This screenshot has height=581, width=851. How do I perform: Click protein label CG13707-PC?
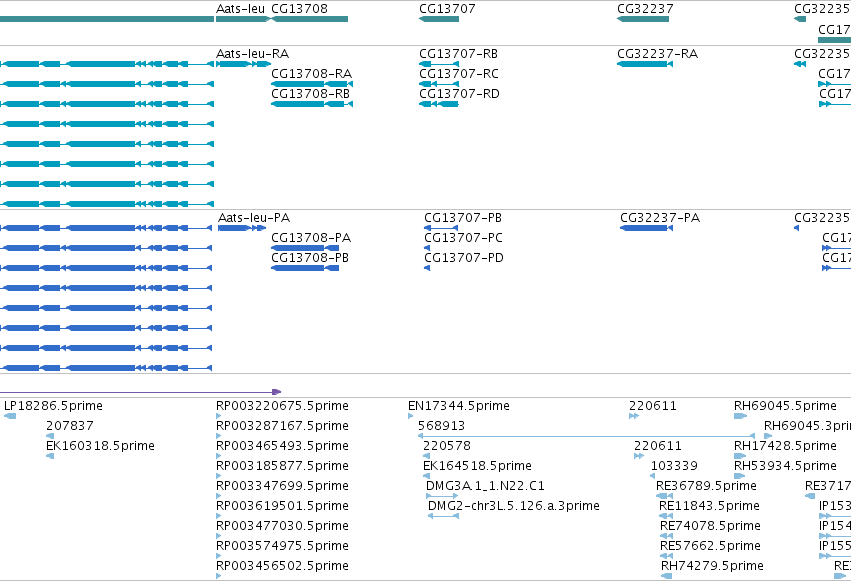click(463, 238)
